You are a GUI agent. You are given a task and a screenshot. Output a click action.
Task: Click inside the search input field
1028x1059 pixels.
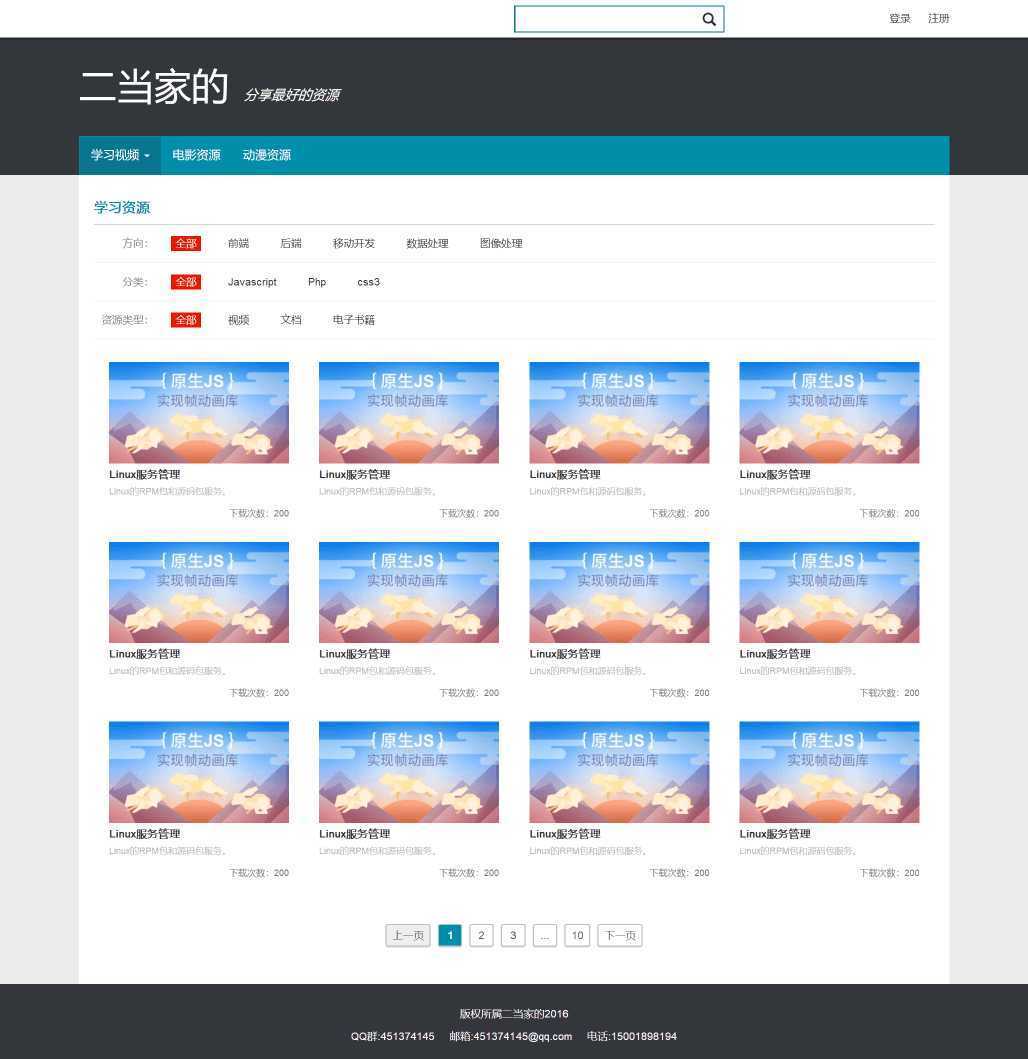point(605,19)
